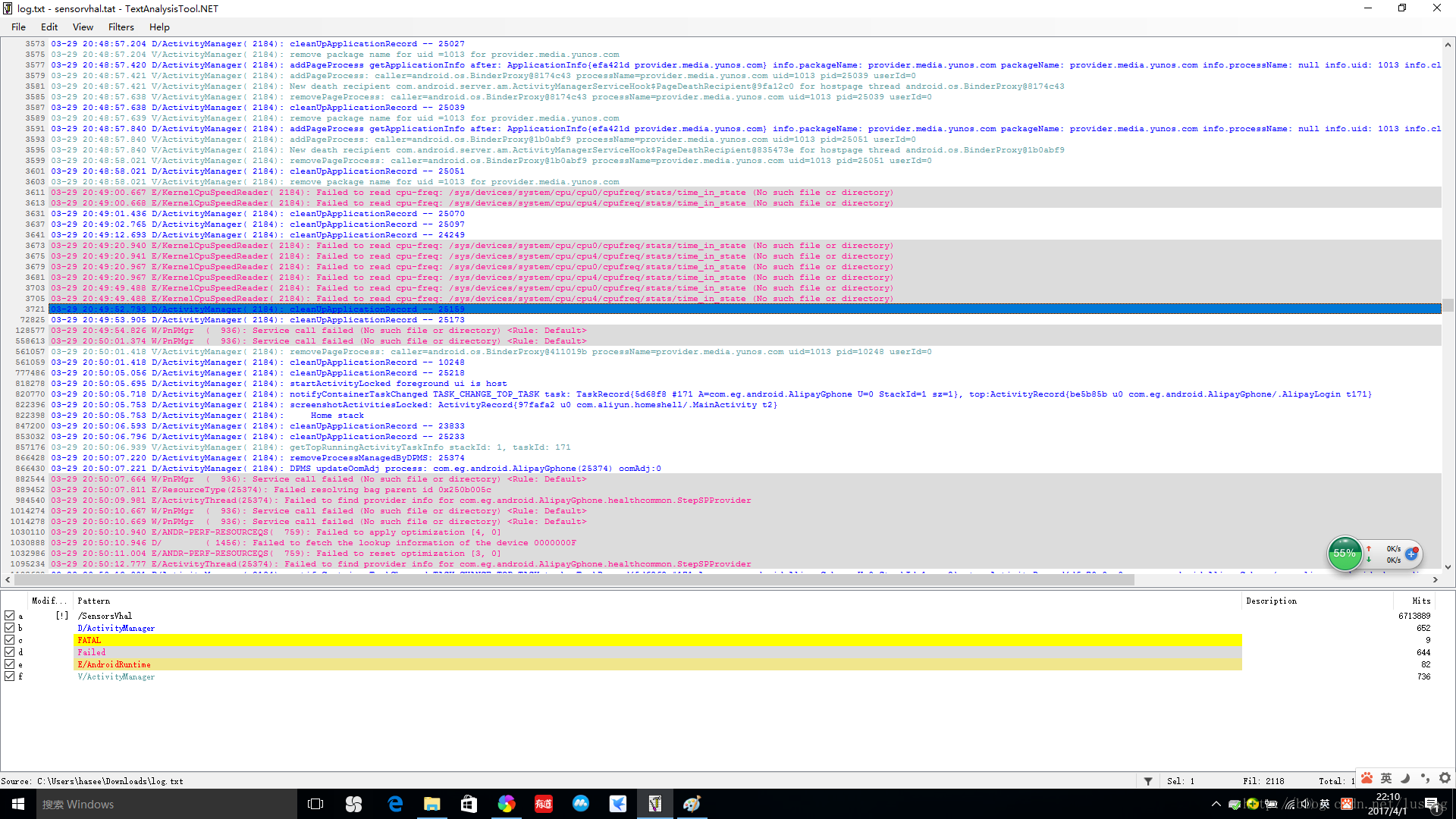Image resolution: width=1456 pixels, height=819 pixels.
Task: Open the Edit menu
Action: (49, 27)
